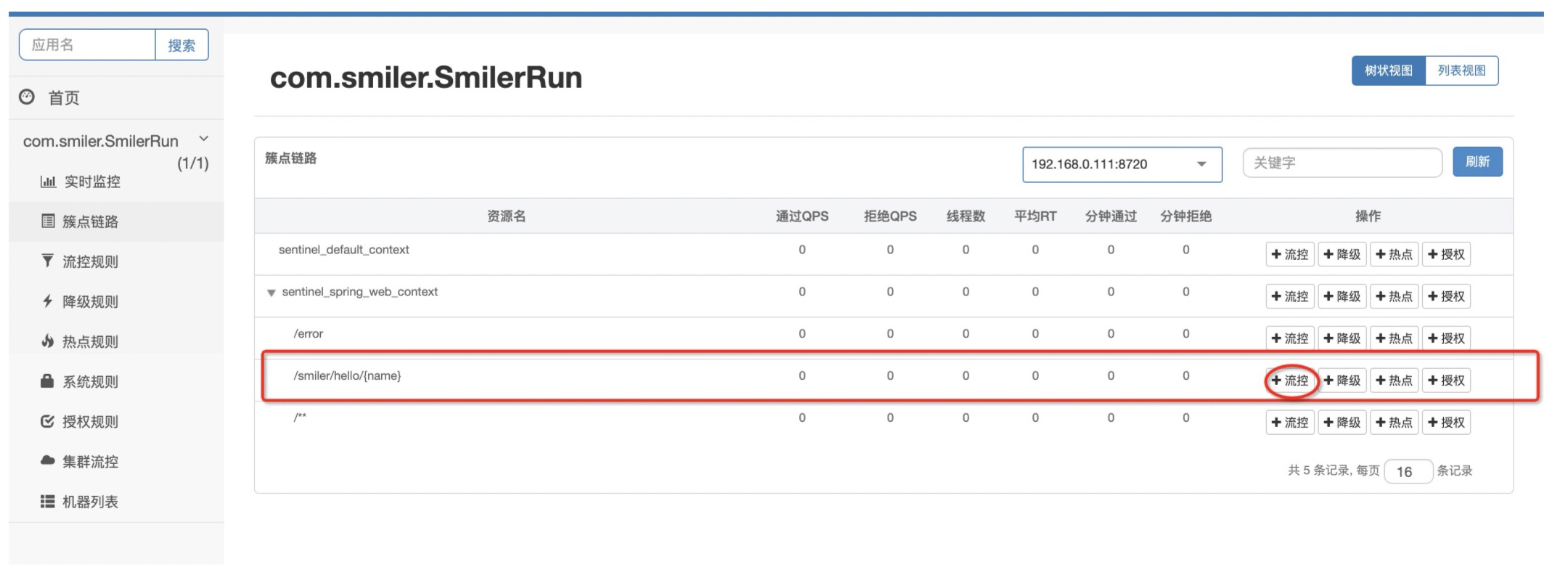
Task: Collapse the sentinel_spring_web_context tree node
Action: [x=271, y=293]
